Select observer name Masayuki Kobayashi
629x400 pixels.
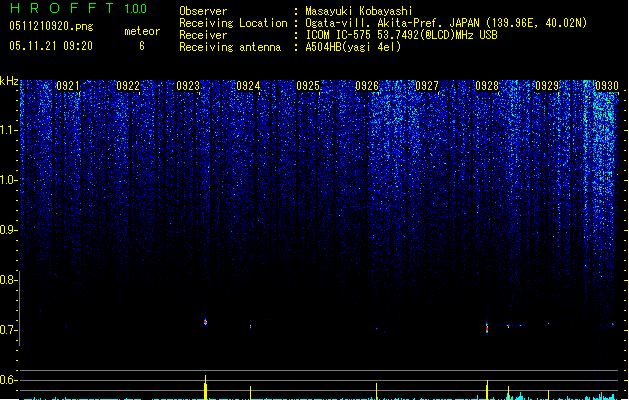(x=359, y=11)
